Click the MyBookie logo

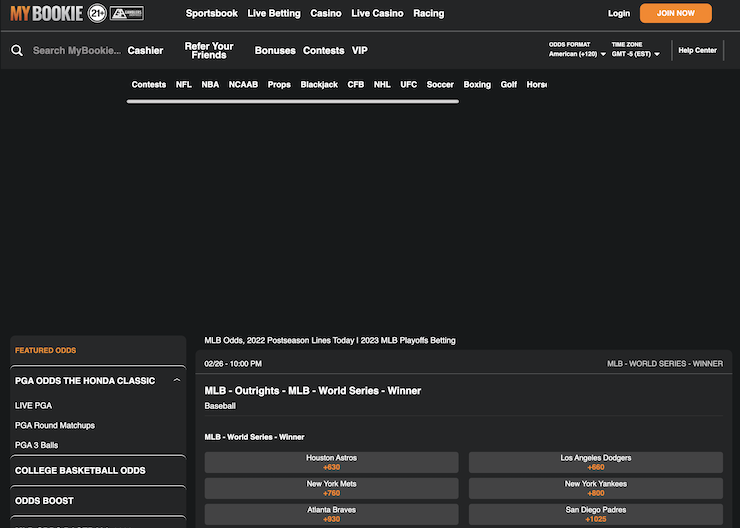[x=47, y=13]
